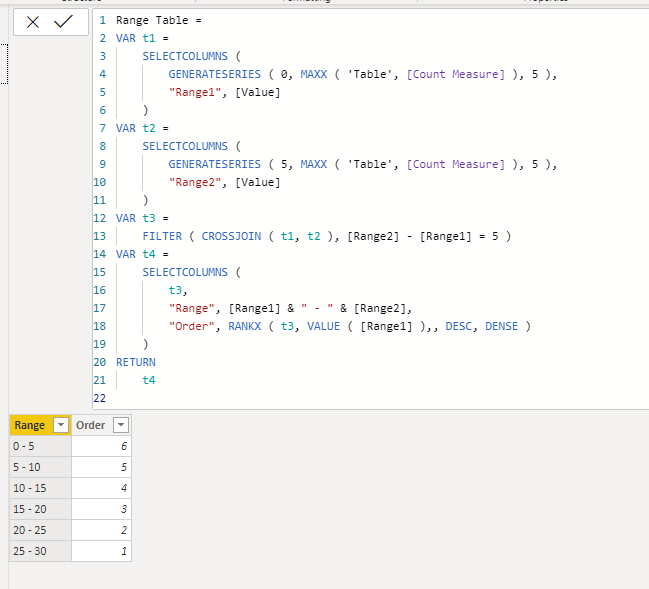649x589 pixels.
Task: Open the Range column filter dropdown
Action: 61,425
